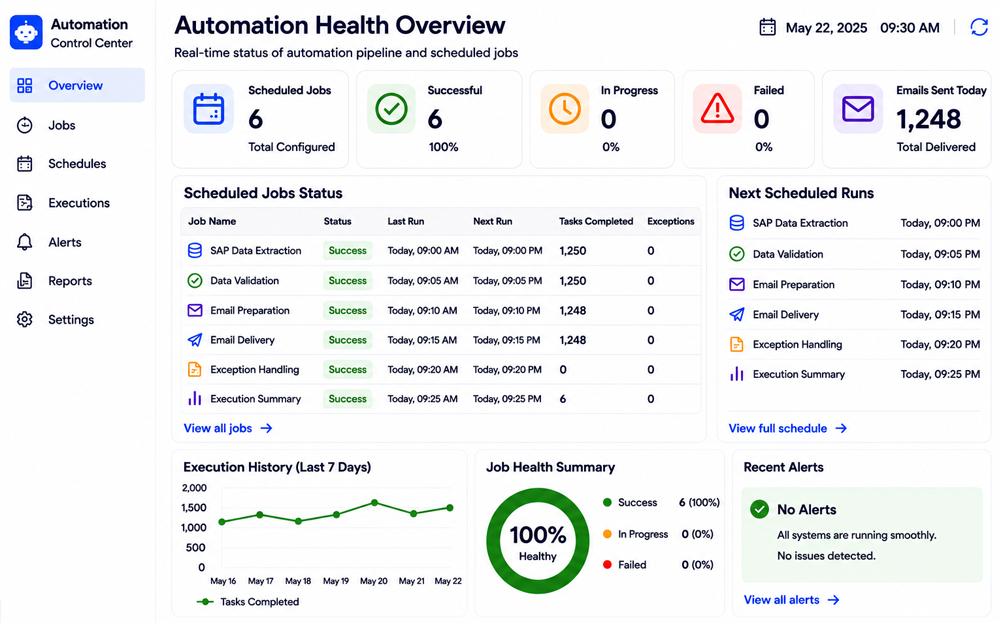Click the orange In Progress legend dot
The width and height of the screenshot is (1000, 623).
click(x=607, y=534)
